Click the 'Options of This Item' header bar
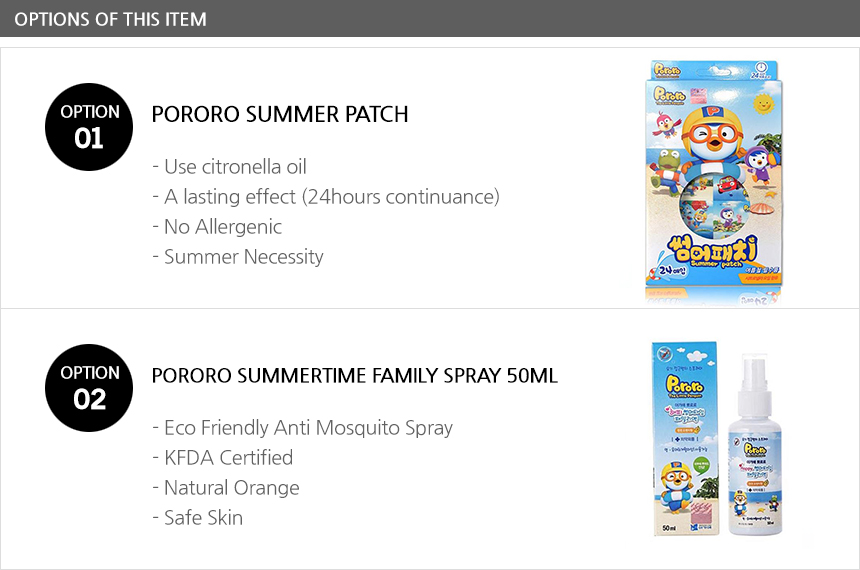Screen dimensions: 860x570 pyautogui.click(x=430, y=19)
